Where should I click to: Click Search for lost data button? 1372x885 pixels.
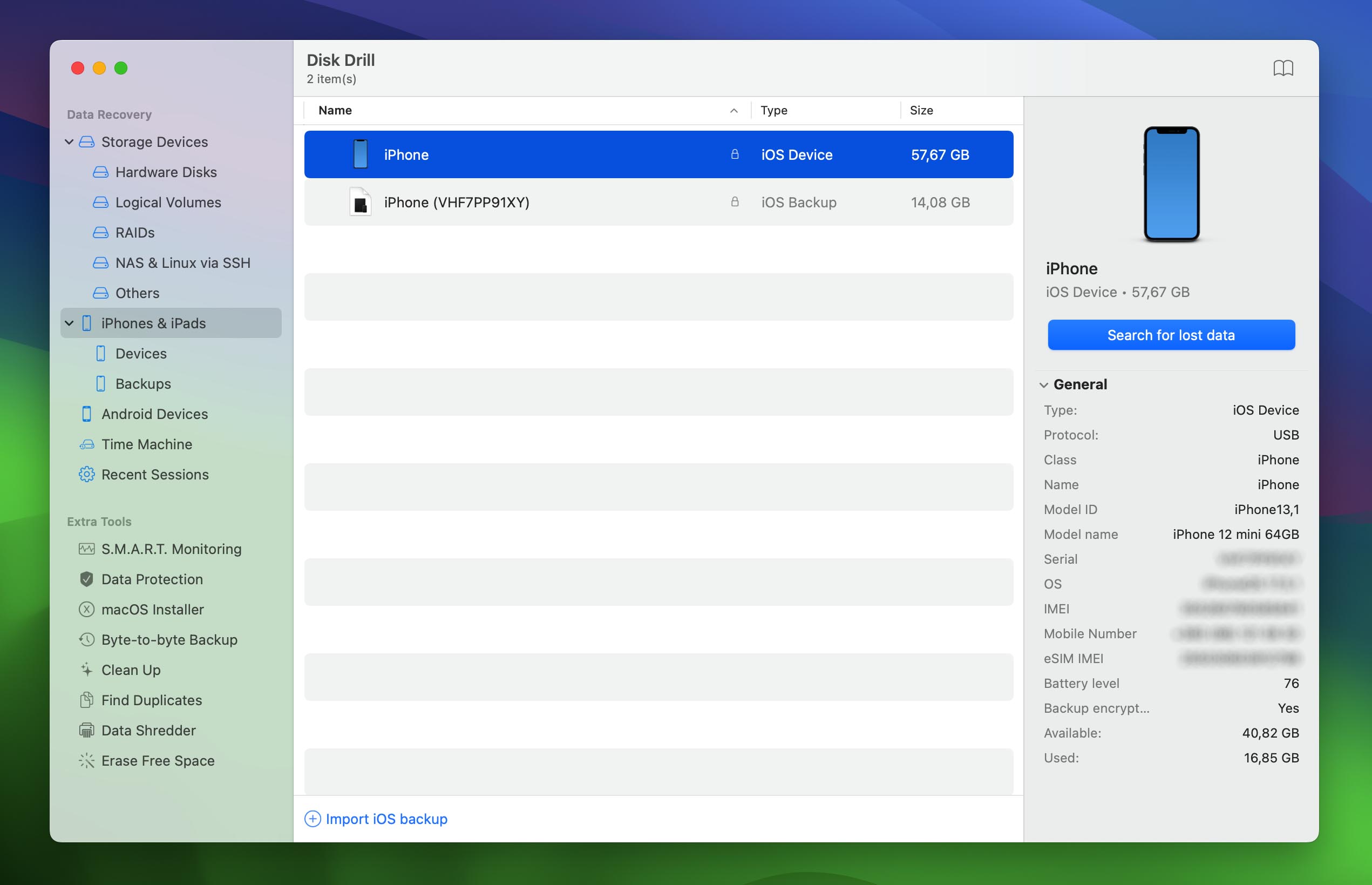pos(1171,334)
